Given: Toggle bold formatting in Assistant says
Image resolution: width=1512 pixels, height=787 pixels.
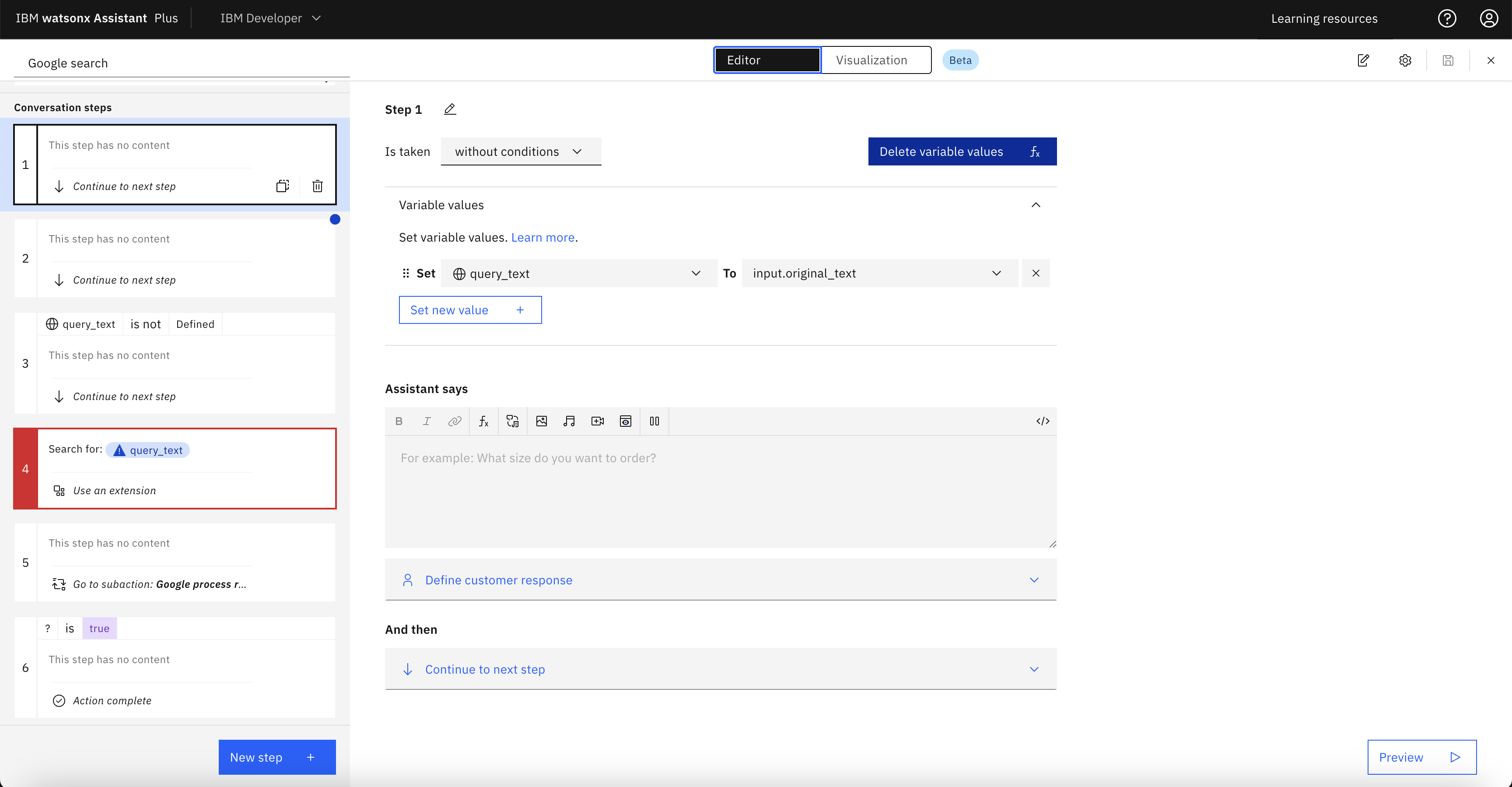Looking at the screenshot, I should click(399, 421).
